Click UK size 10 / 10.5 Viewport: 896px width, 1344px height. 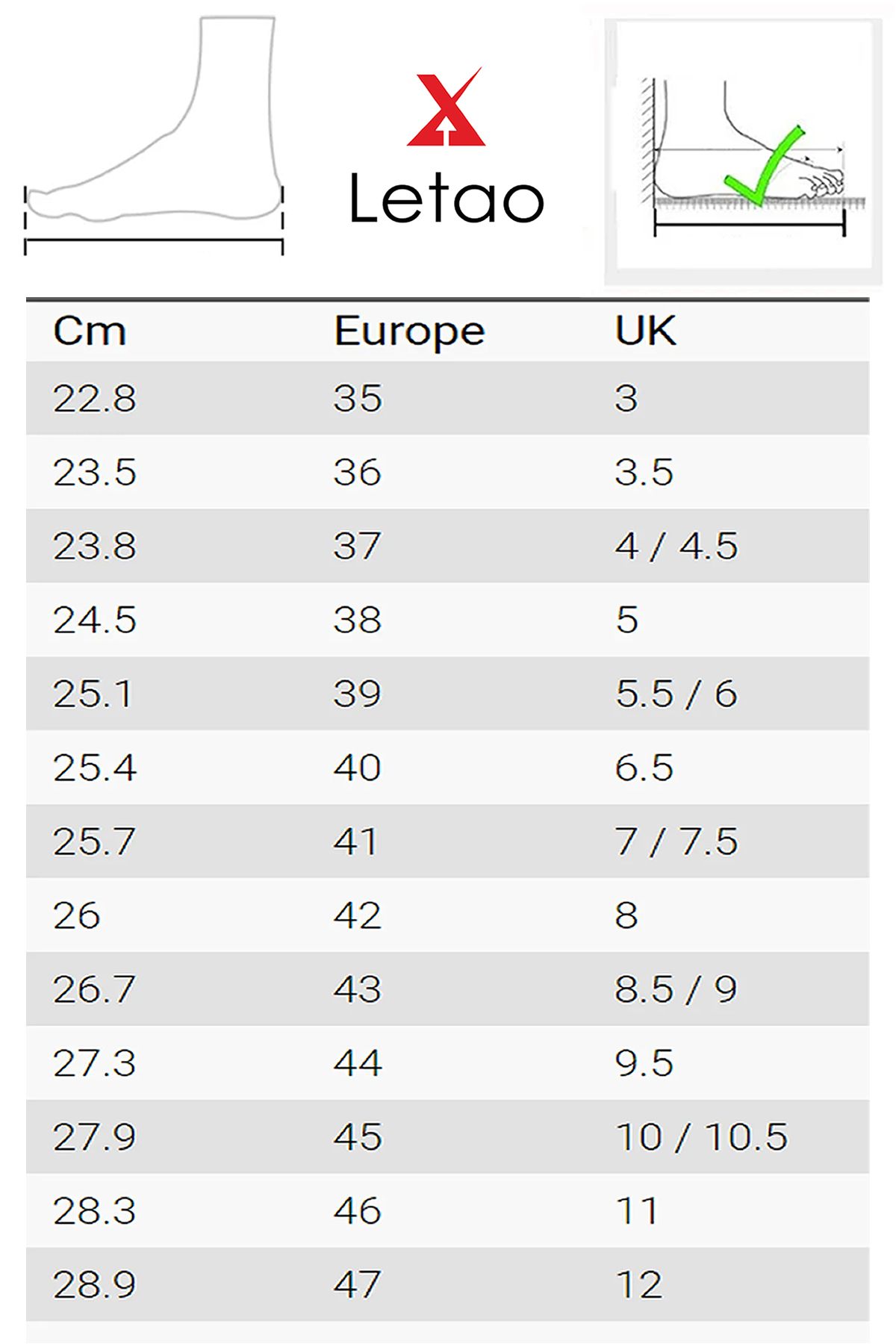pyautogui.click(x=701, y=1137)
